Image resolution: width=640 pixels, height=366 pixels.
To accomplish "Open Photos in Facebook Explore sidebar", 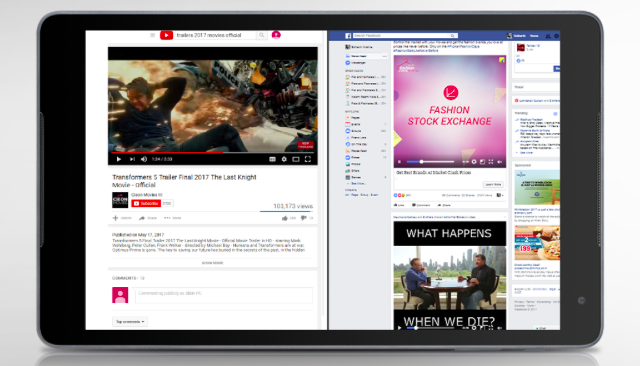I will click(353, 164).
